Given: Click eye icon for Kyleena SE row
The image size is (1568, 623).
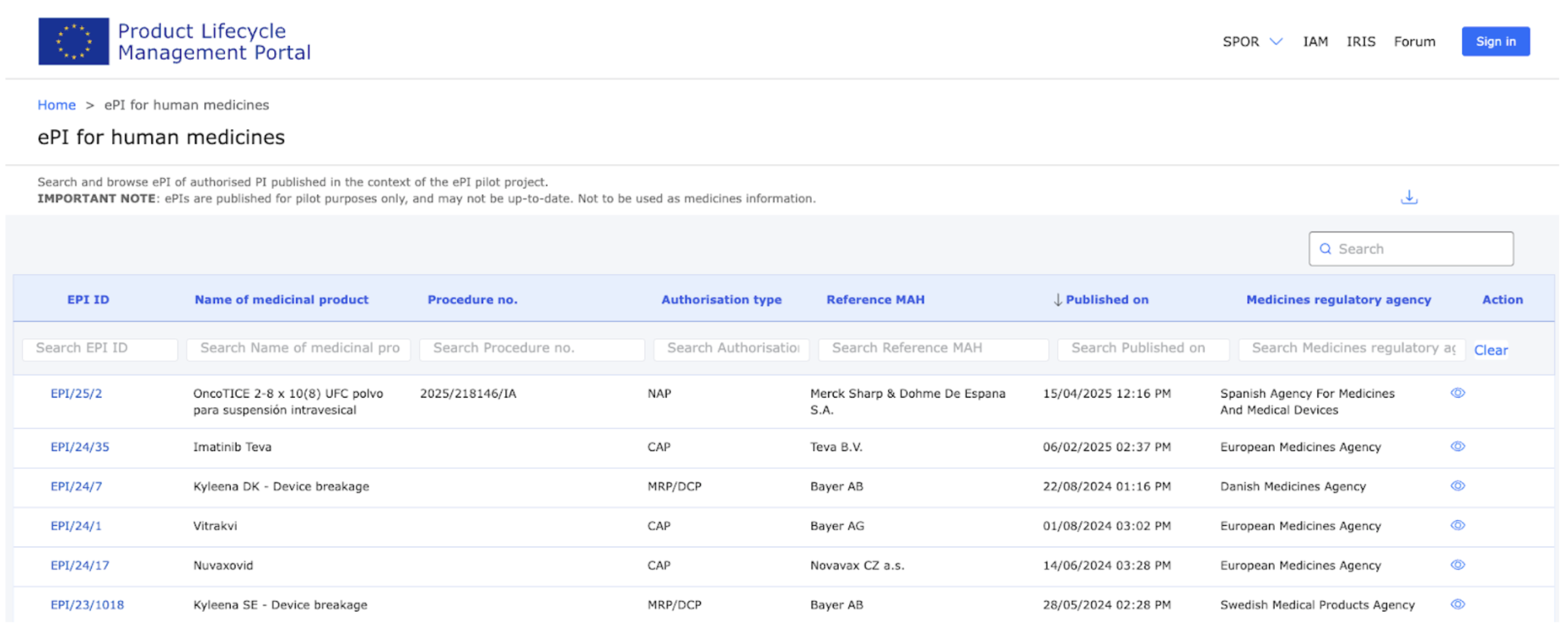Looking at the screenshot, I should [1457, 605].
